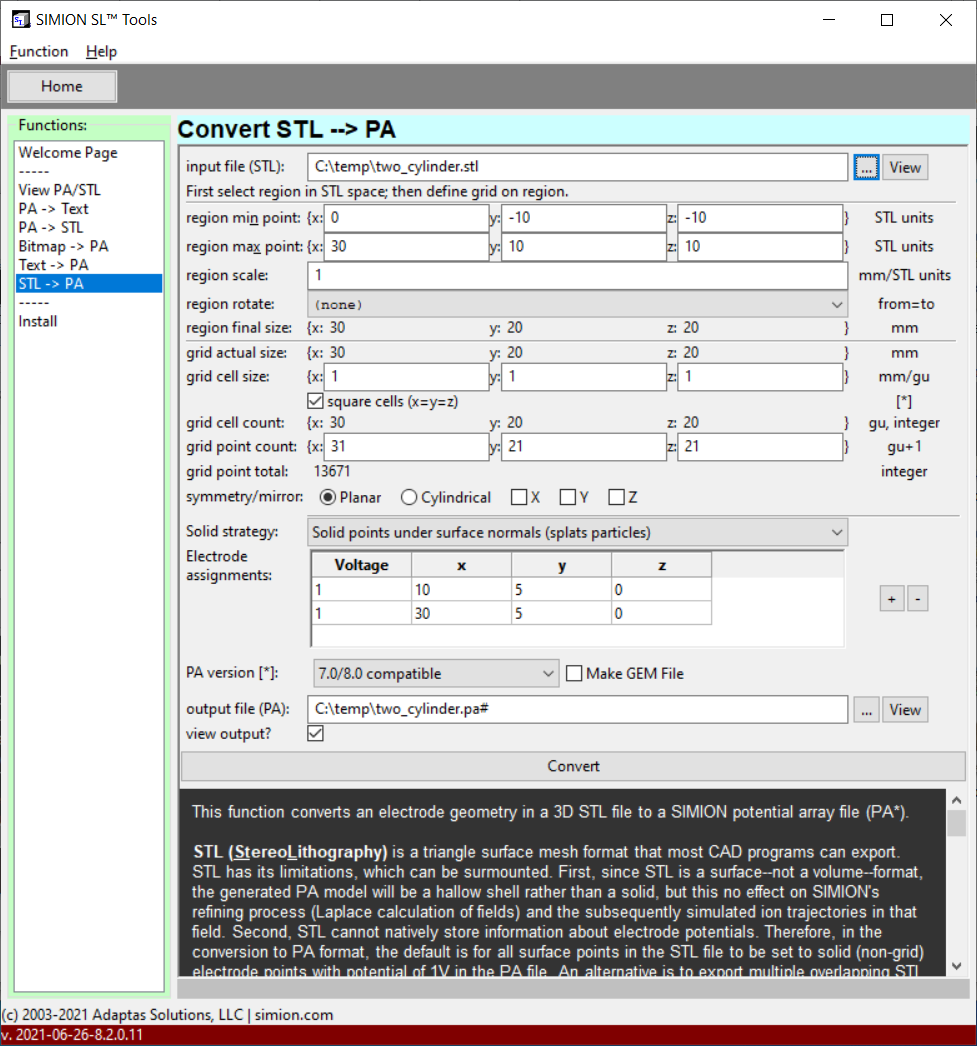Enable Y mirror checkbox
977x1046 pixels.
pos(568,497)
